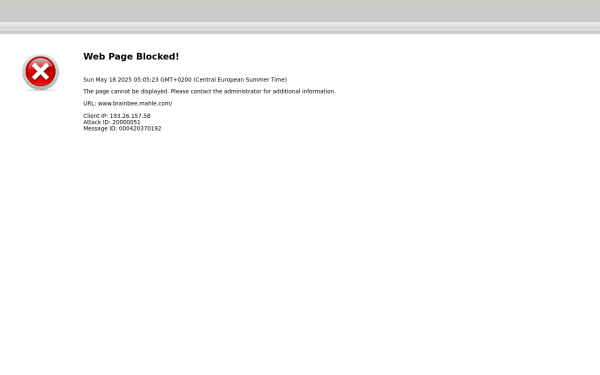Screen dimensions: 600x375
Task: Click 'The page cannot be displayed' message
Action: pos(210,91)
